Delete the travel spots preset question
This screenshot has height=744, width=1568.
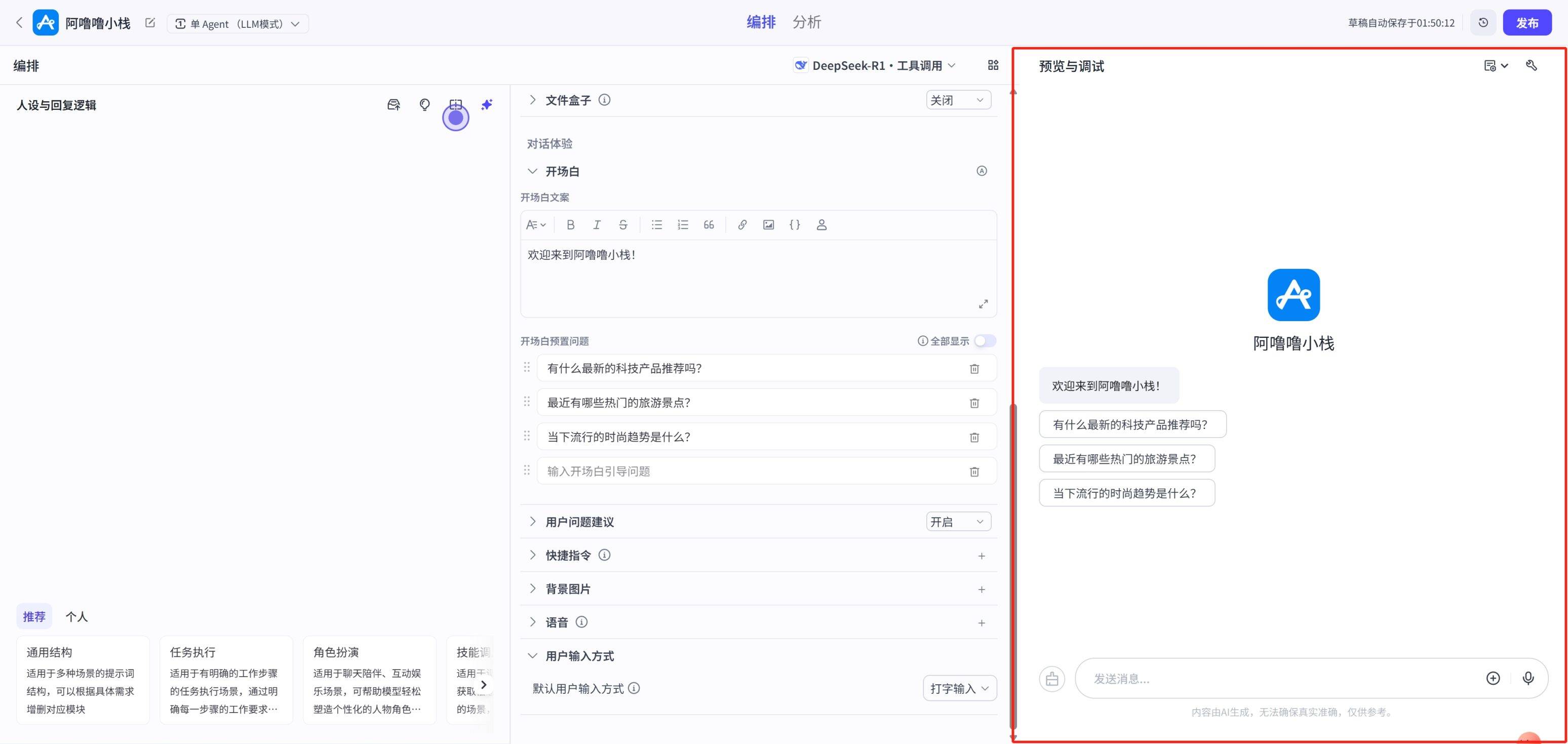coord(974,403)
